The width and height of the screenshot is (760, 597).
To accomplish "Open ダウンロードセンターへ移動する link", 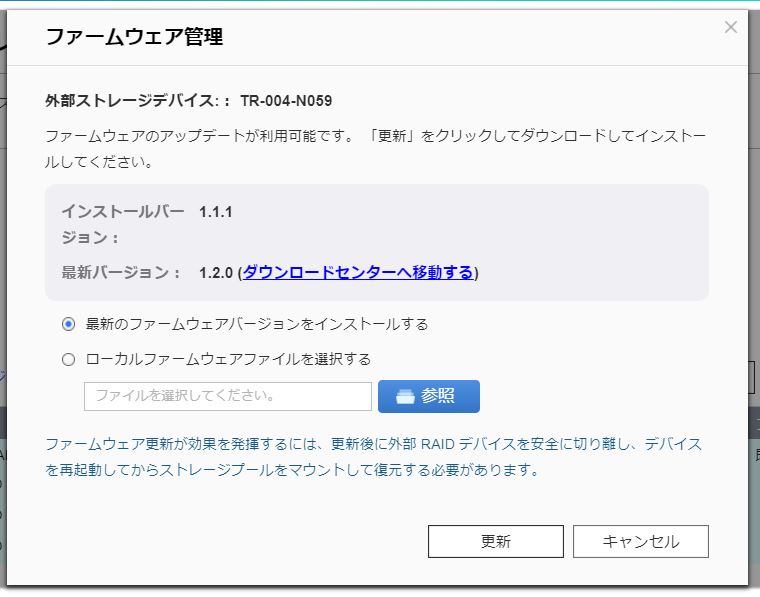I will (x=358, y=272).
